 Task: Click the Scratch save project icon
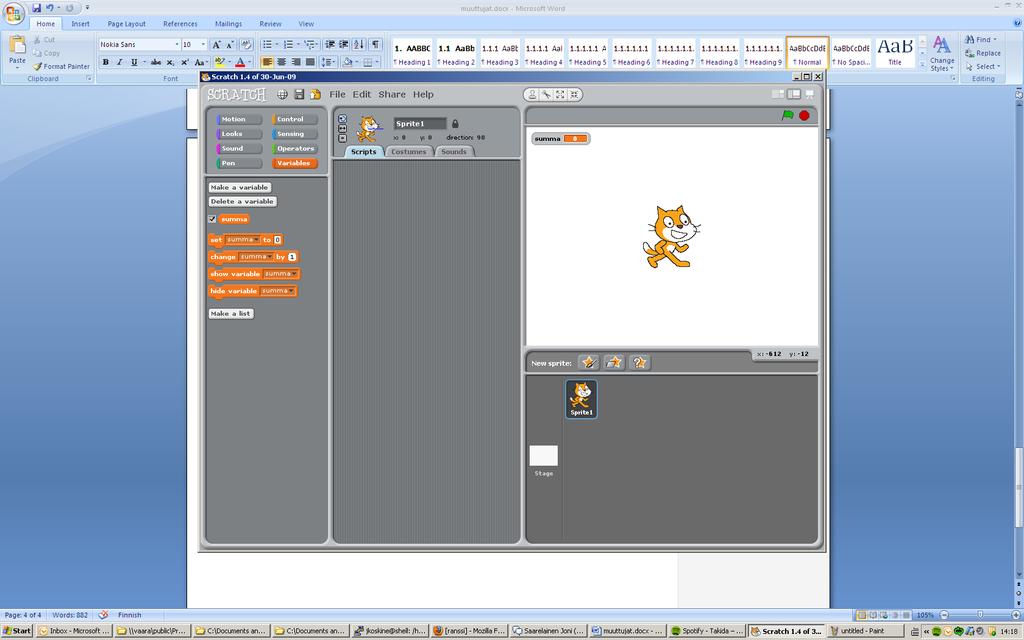(299, 95)
